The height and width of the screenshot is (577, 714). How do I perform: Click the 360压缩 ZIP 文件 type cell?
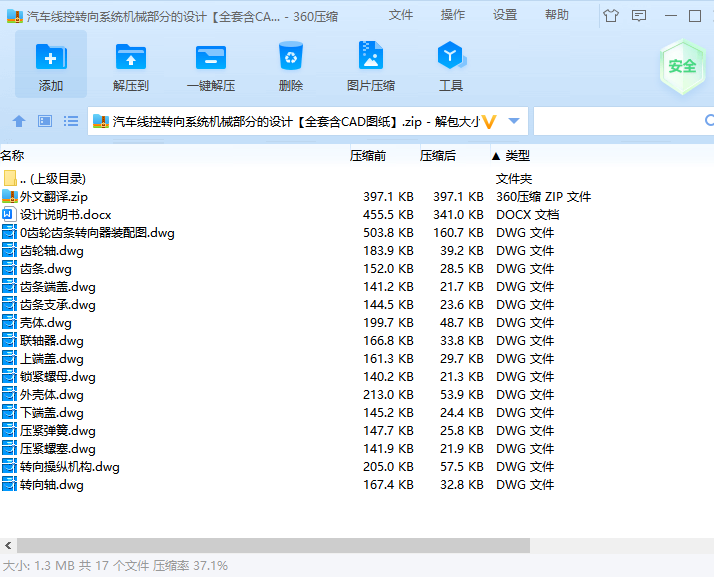coord(543,196)
